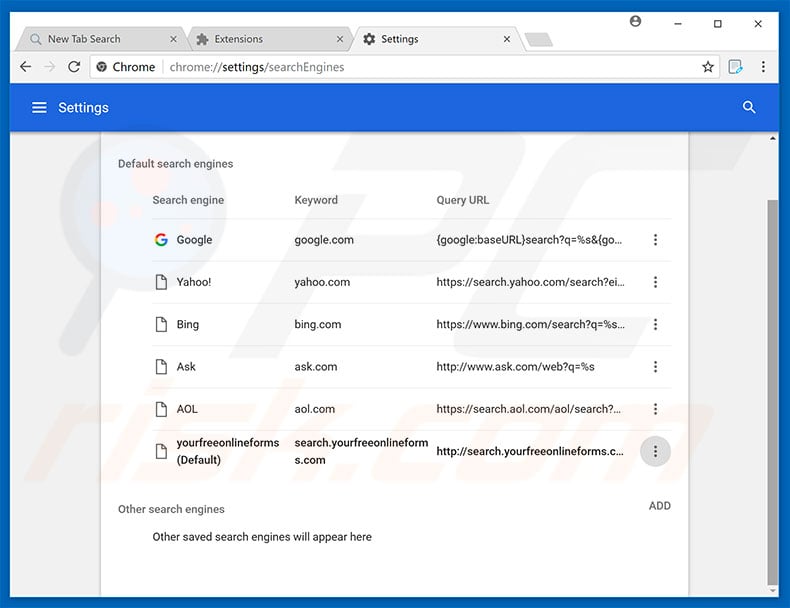
Task: Click the Google logo icon in list
Action: [161, 240]
